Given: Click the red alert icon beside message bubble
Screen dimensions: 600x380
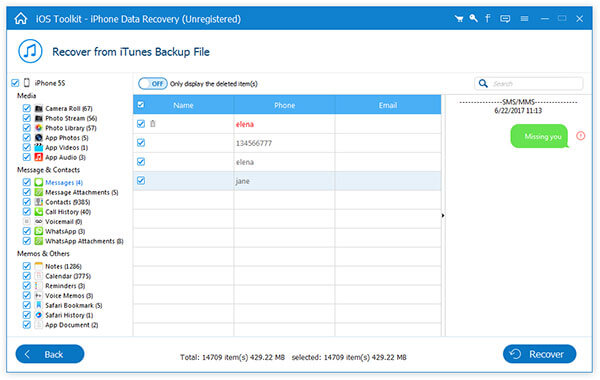Looking at the screenshot, I should (580, 135).
